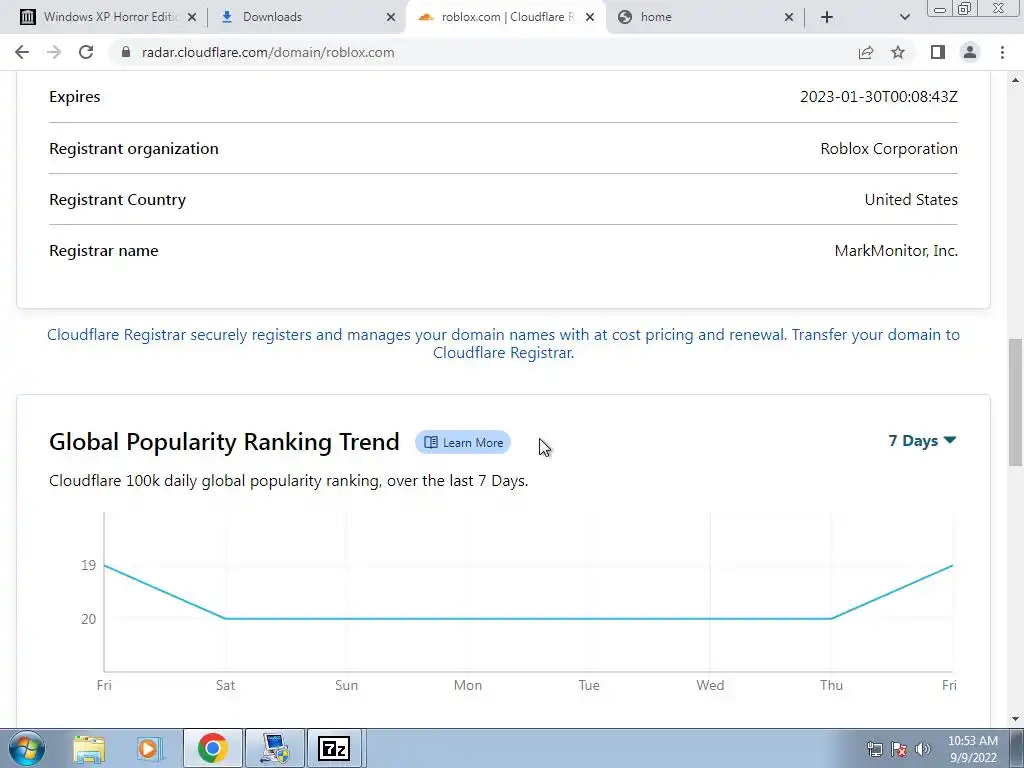Click Global Popularity Ranking Trend heading

224,442
